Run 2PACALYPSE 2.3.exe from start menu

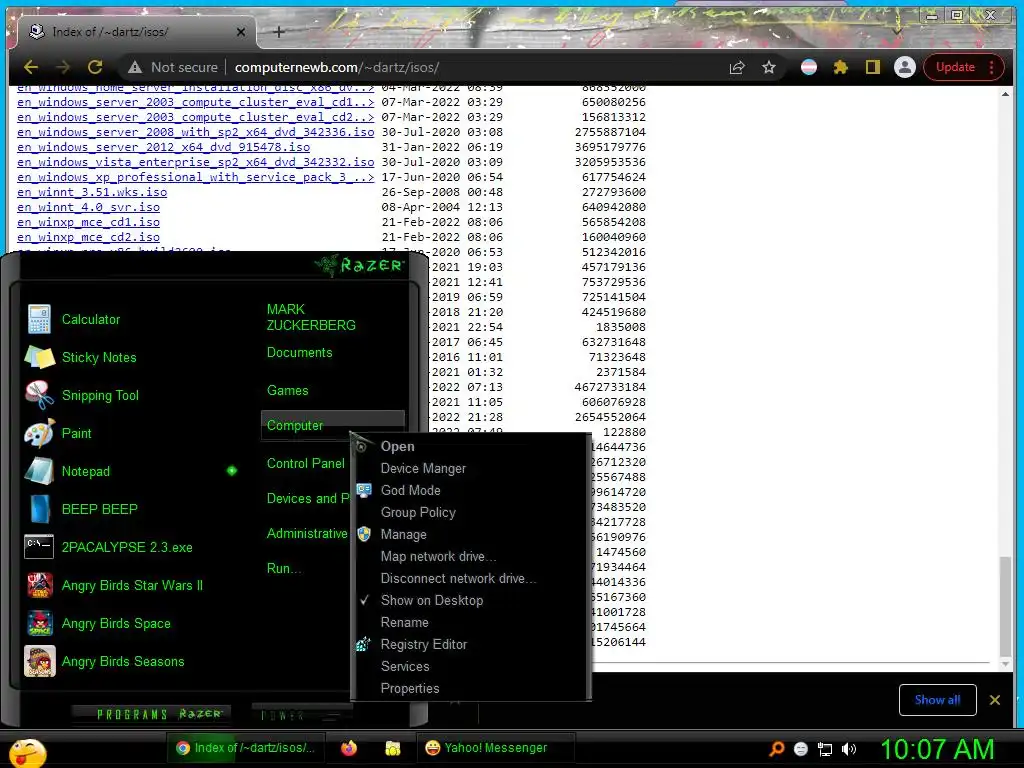pos(127,547)
